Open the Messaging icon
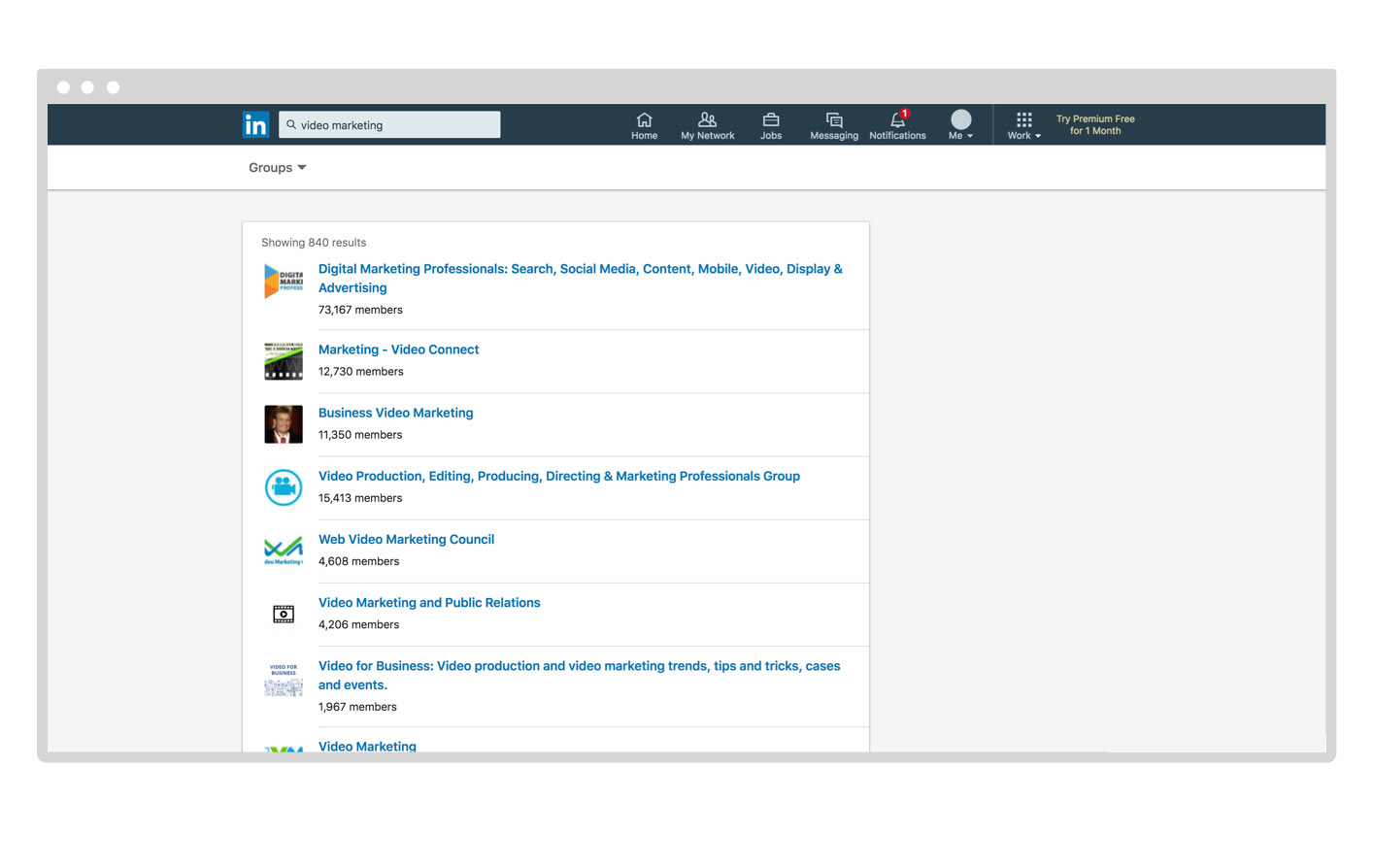 (834, 120)
